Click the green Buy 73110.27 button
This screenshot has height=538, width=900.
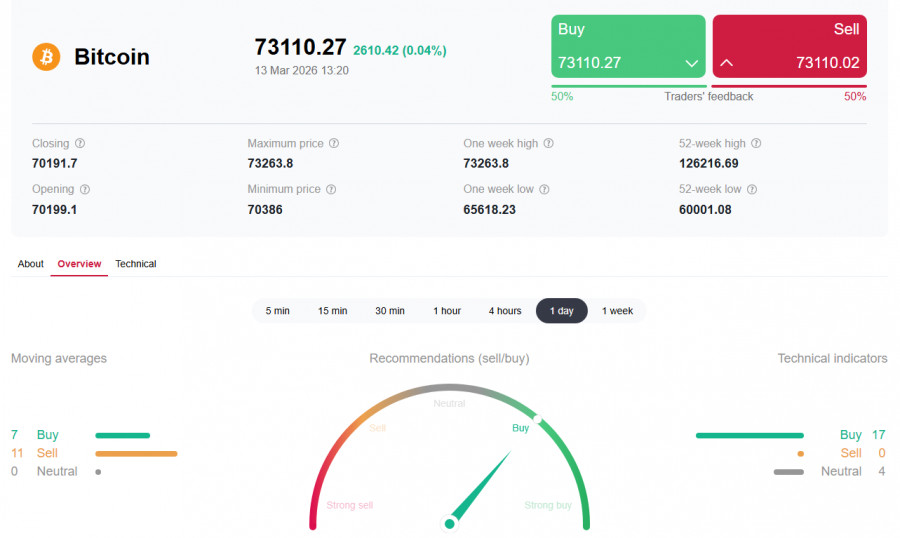coord(629,47)
